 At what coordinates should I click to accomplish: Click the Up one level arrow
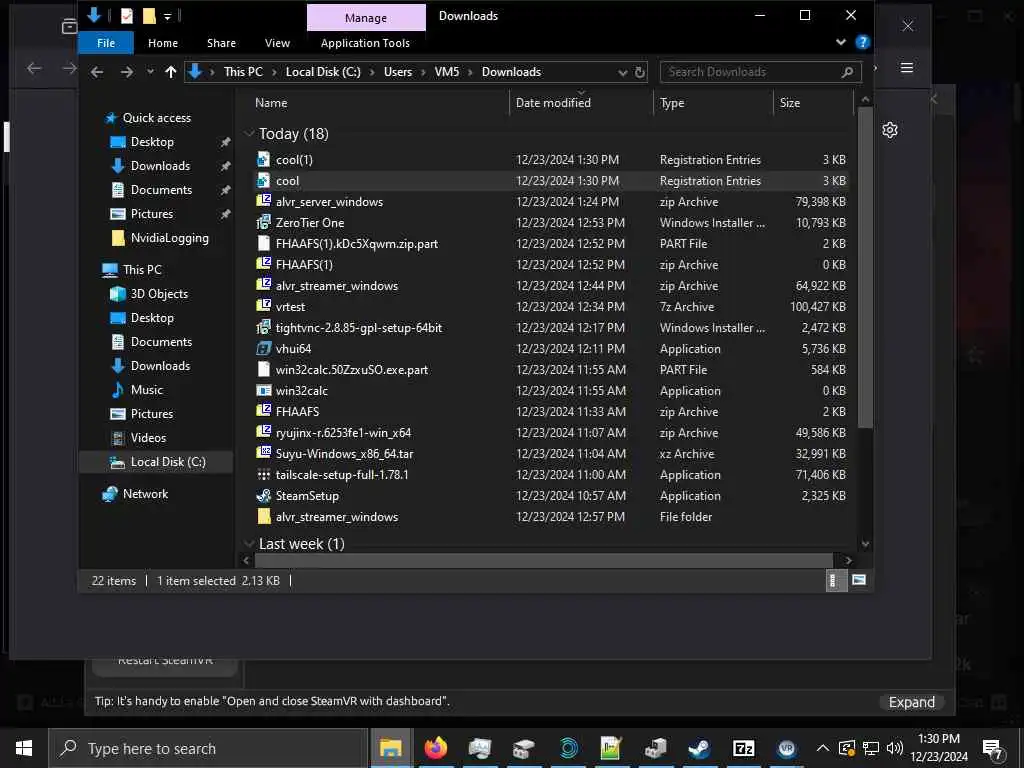click(x=170, y=72)
